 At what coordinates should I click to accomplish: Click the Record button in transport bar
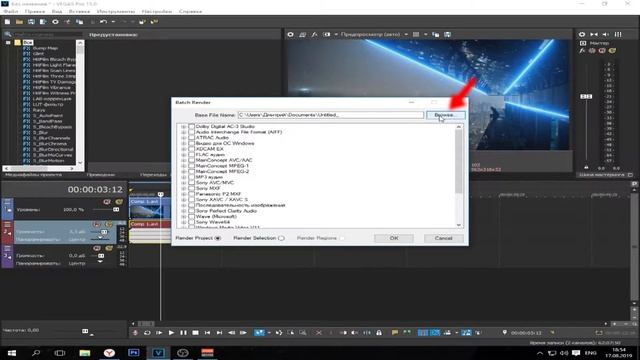135,333
